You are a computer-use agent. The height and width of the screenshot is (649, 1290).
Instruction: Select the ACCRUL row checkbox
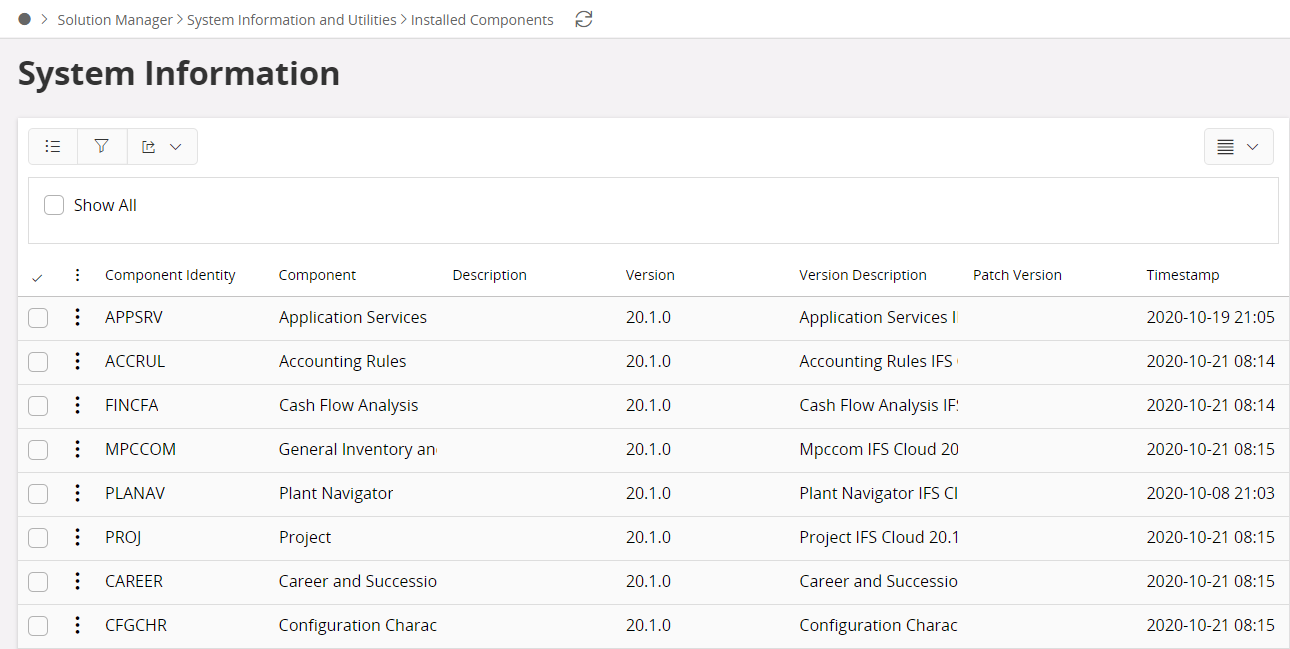click(x=38, y=362)
